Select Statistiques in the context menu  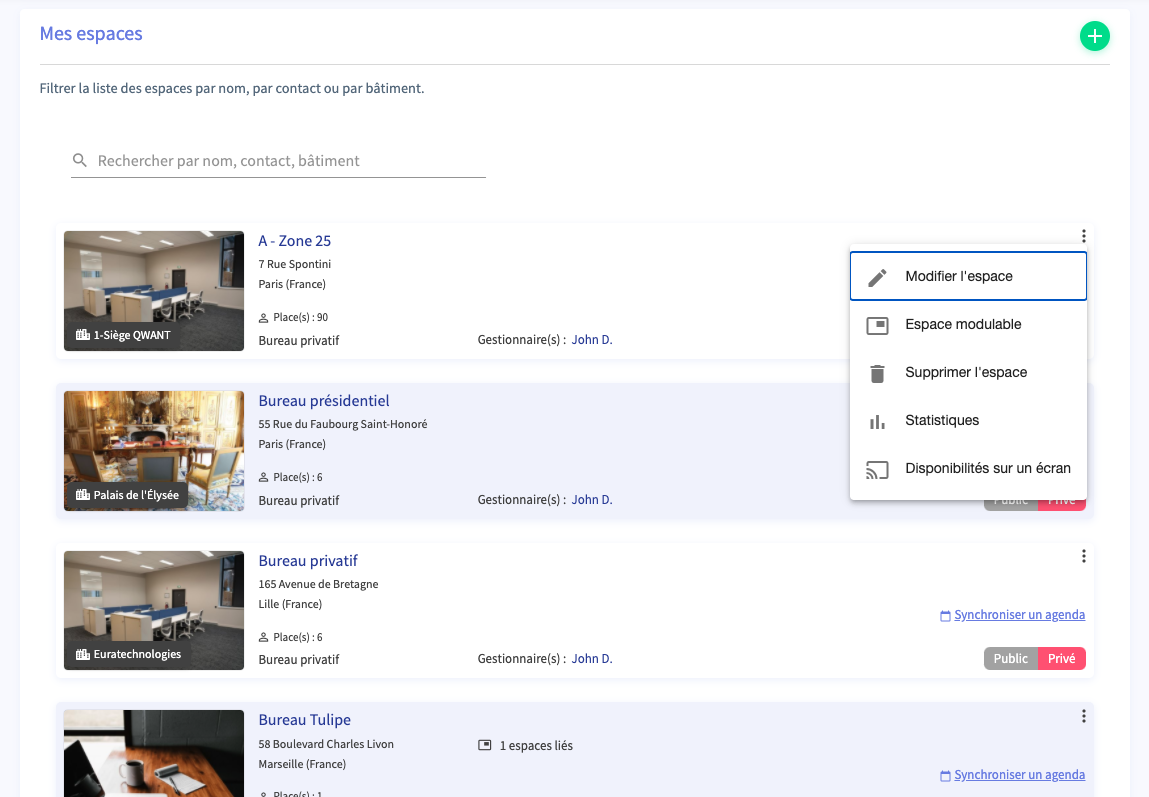point(941,420)
